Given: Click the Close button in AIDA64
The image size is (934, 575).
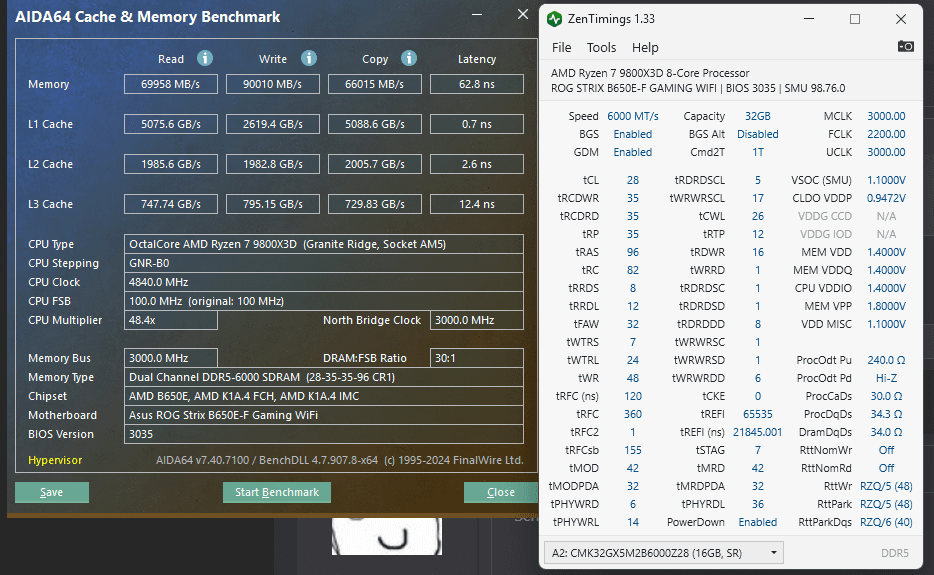Looking at the screenshot, I should pyautogui.click(x=500, y=492).
